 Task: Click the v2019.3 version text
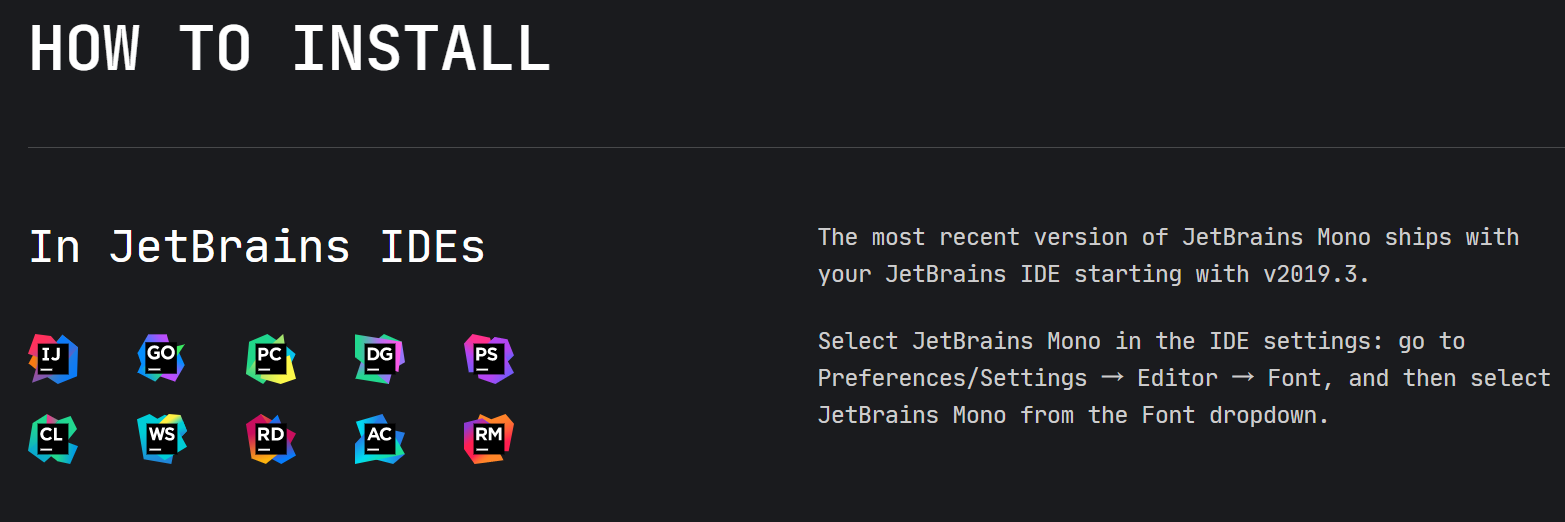[1316, 274]
